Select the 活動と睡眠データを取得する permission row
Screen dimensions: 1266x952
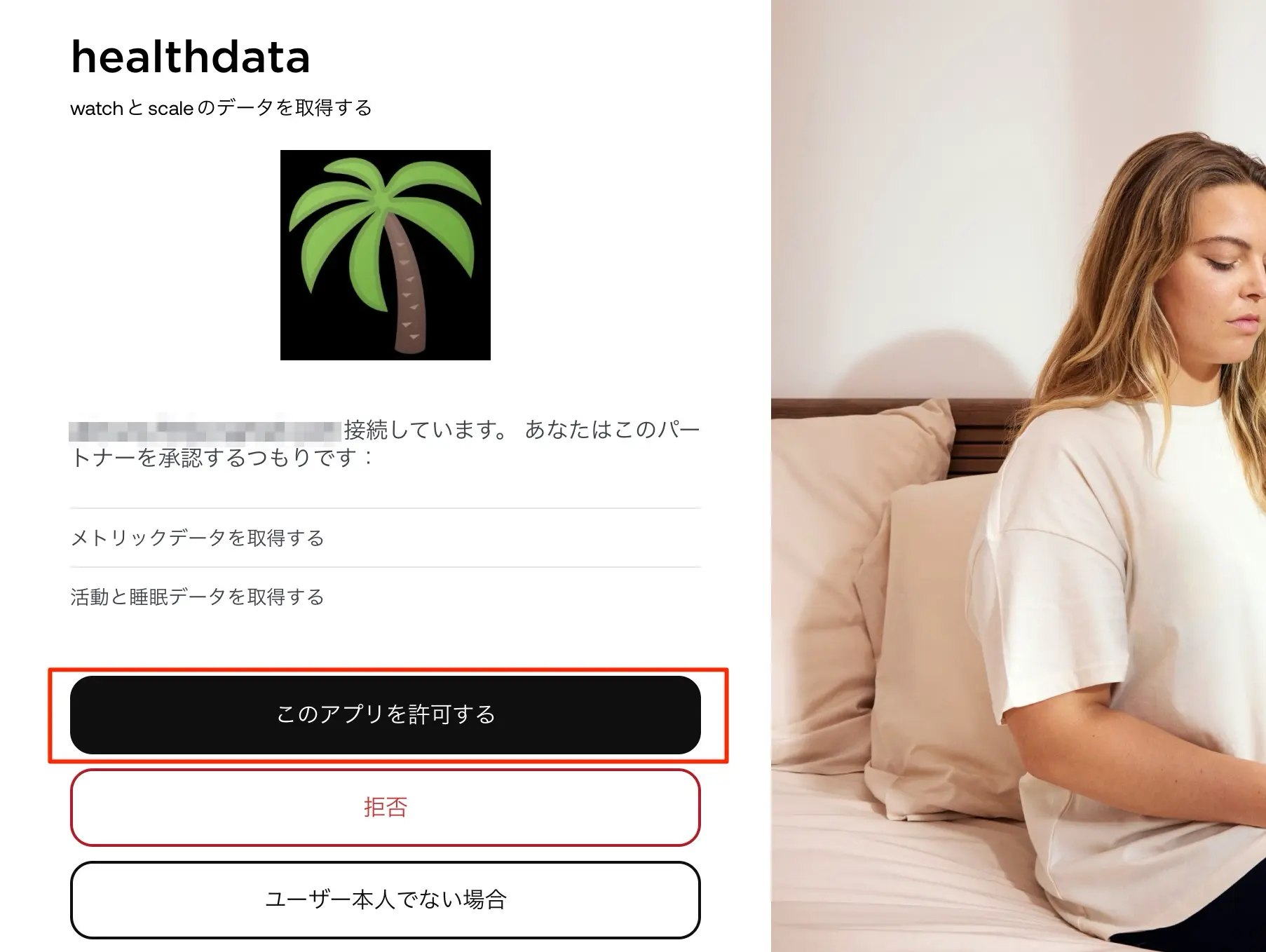pos(386,597)
